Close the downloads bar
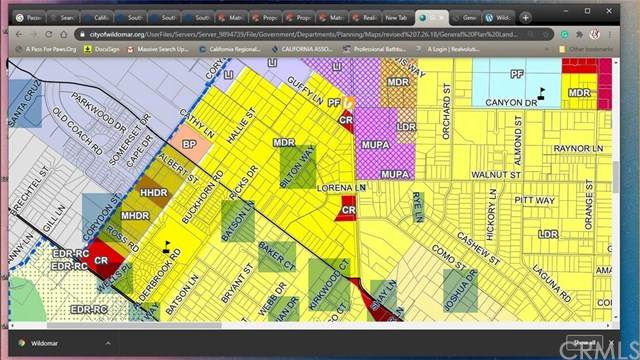640x360 pixels. (x=612, y=343)
